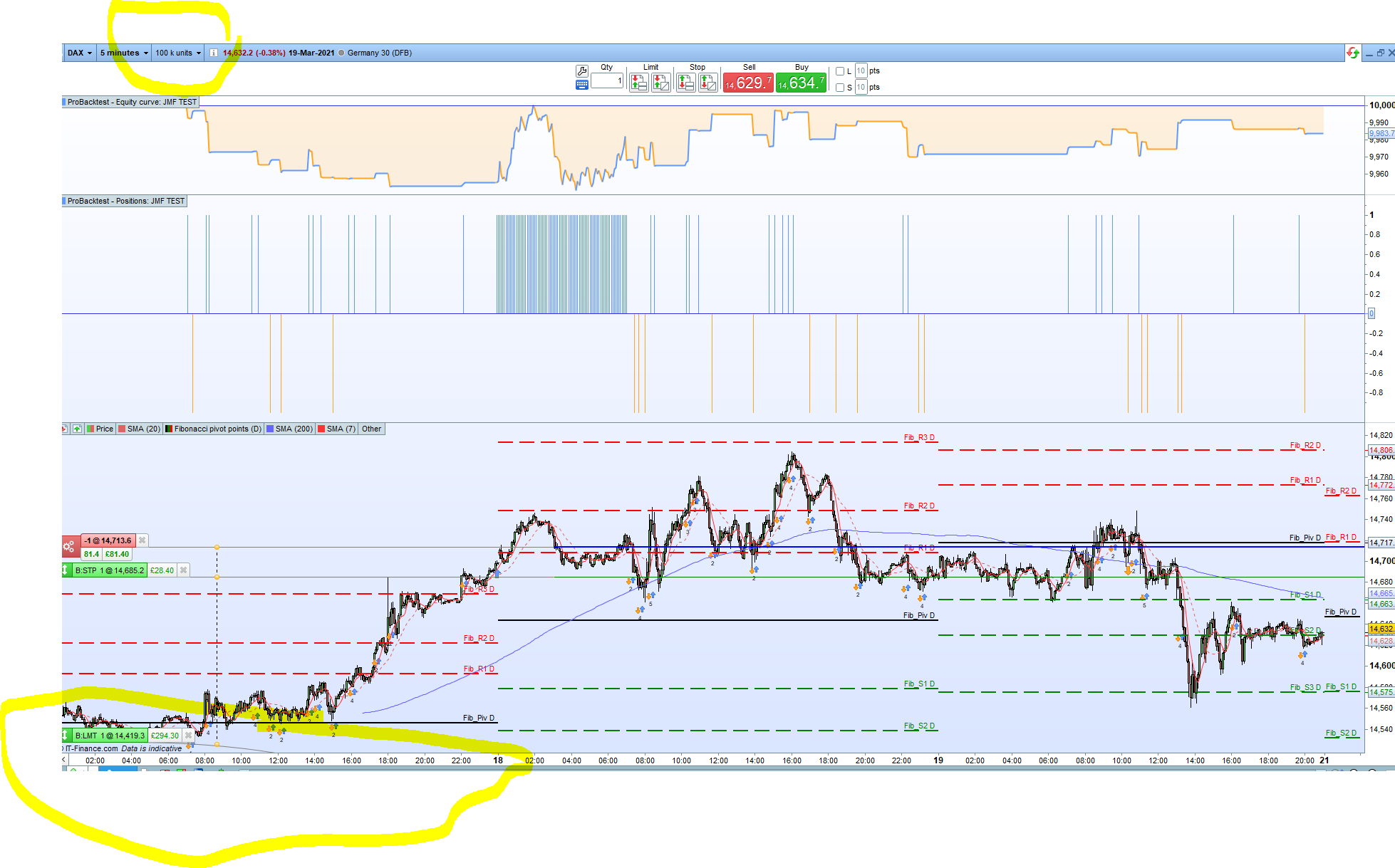
Task: Click position settings gears icon
Action: pos(69,547)
